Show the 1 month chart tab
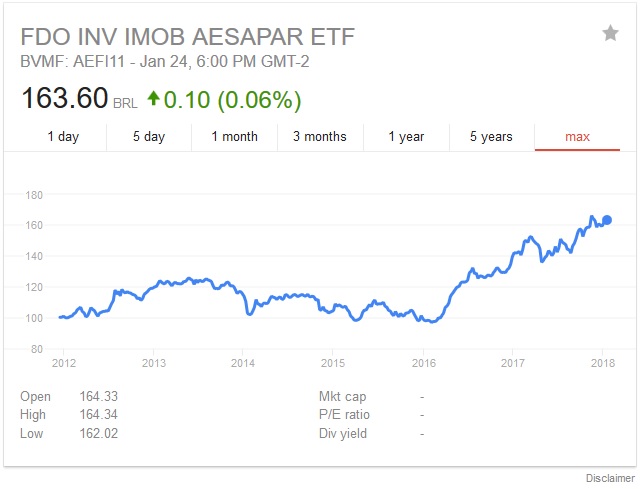Viewport: 642px width, 489px height. click(234, 137)
